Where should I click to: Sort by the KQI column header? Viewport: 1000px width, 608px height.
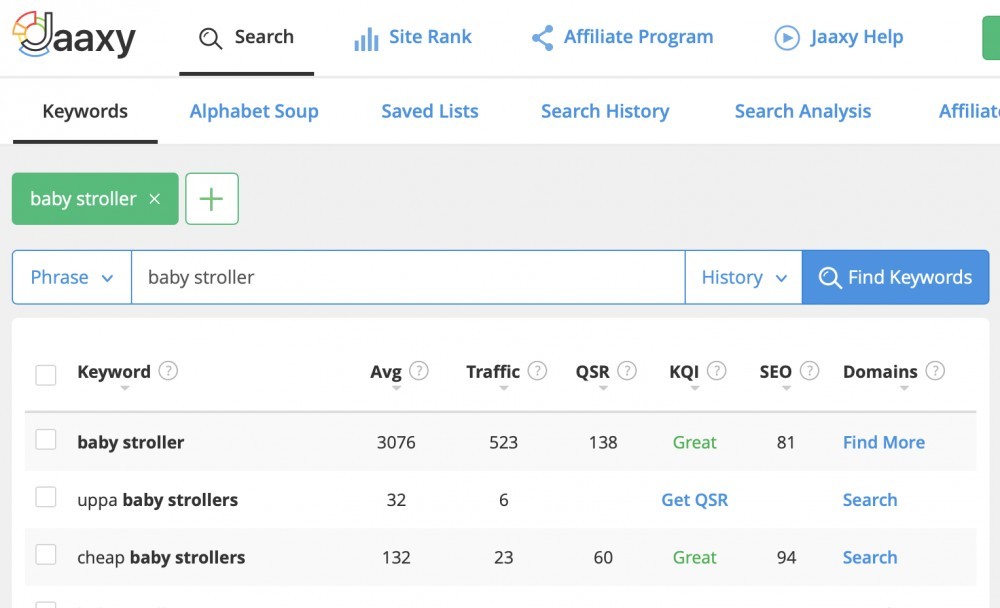(684, 372)
